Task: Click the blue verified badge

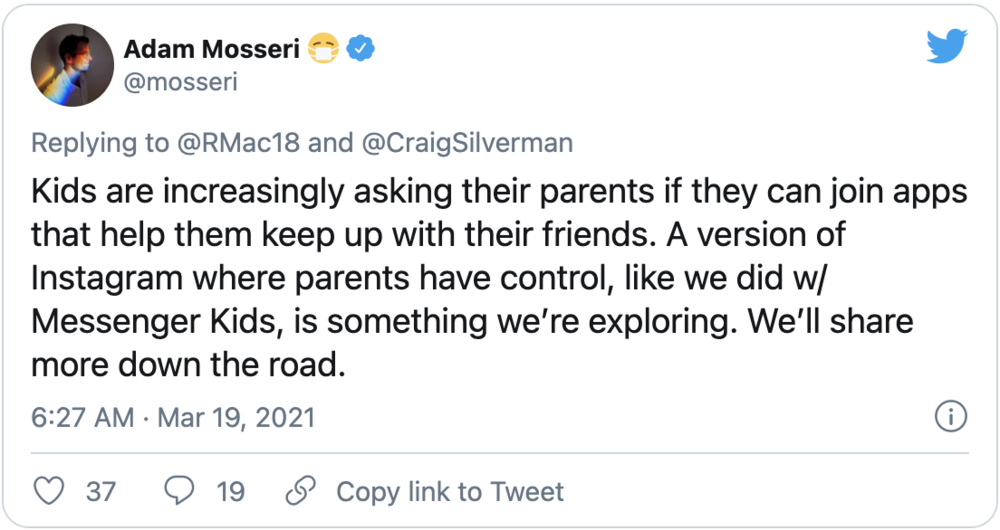Action: [360, 49]
